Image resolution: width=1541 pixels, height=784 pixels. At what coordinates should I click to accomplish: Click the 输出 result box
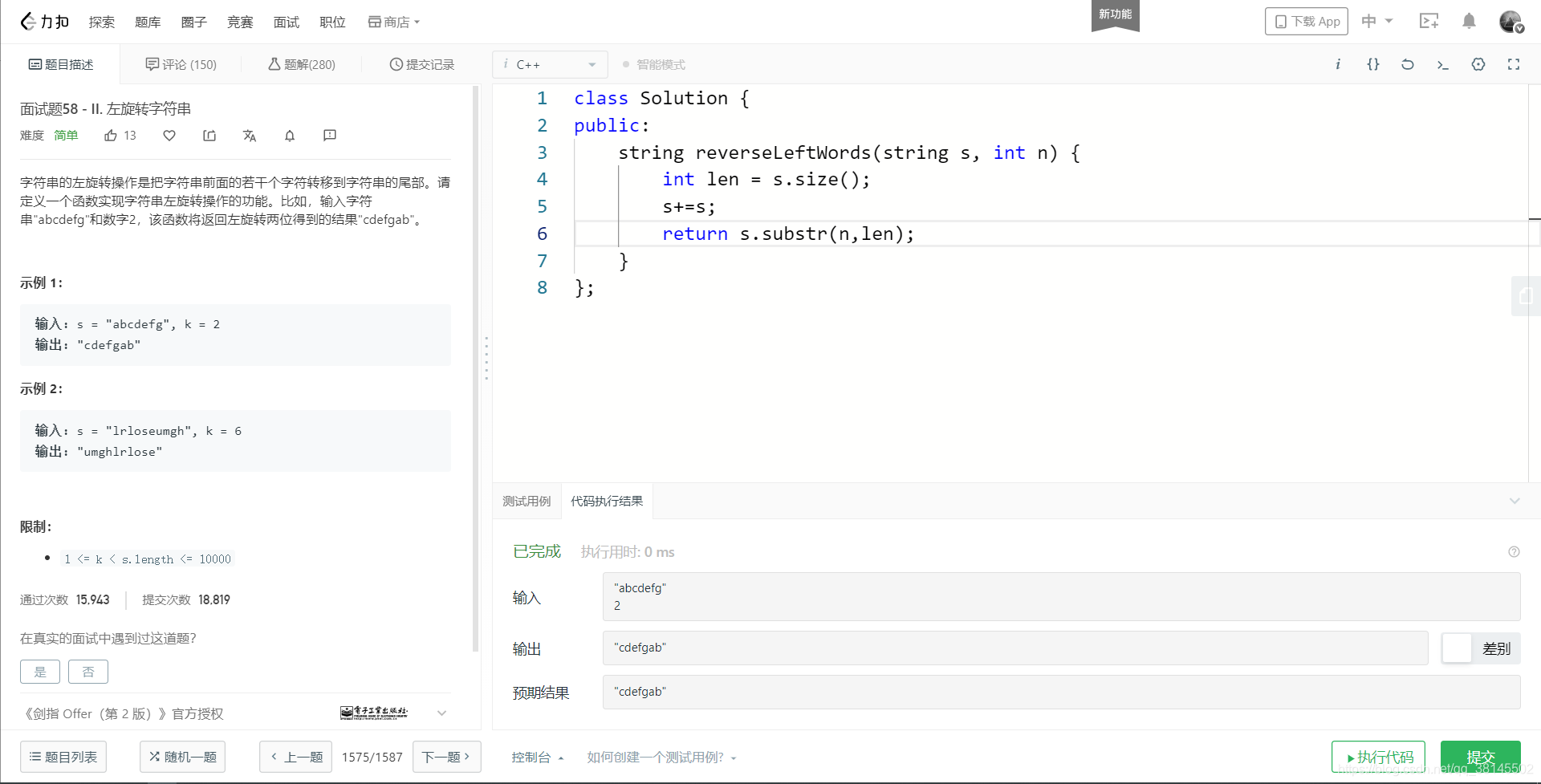pyautogui.click(x=1015, y=648)
